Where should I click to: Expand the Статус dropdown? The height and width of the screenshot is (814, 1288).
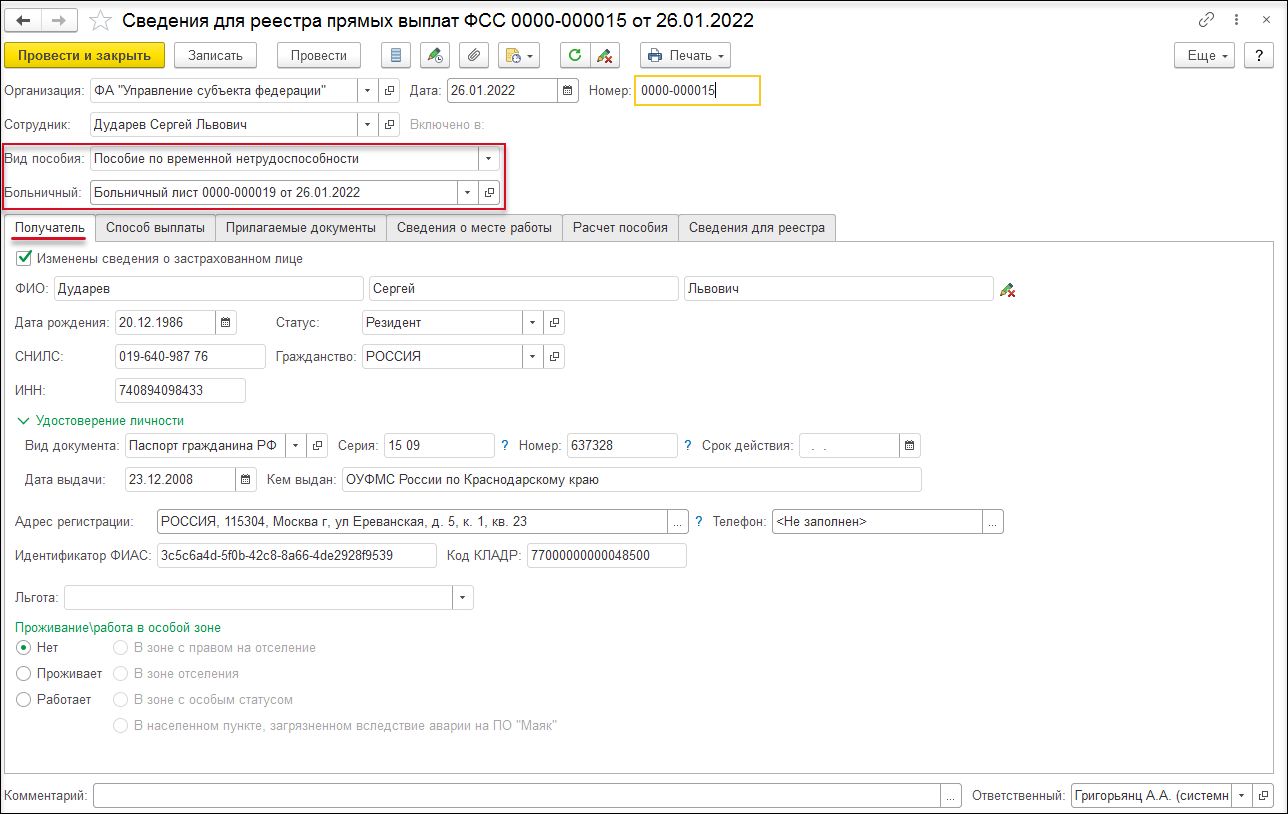click(533, 322)
